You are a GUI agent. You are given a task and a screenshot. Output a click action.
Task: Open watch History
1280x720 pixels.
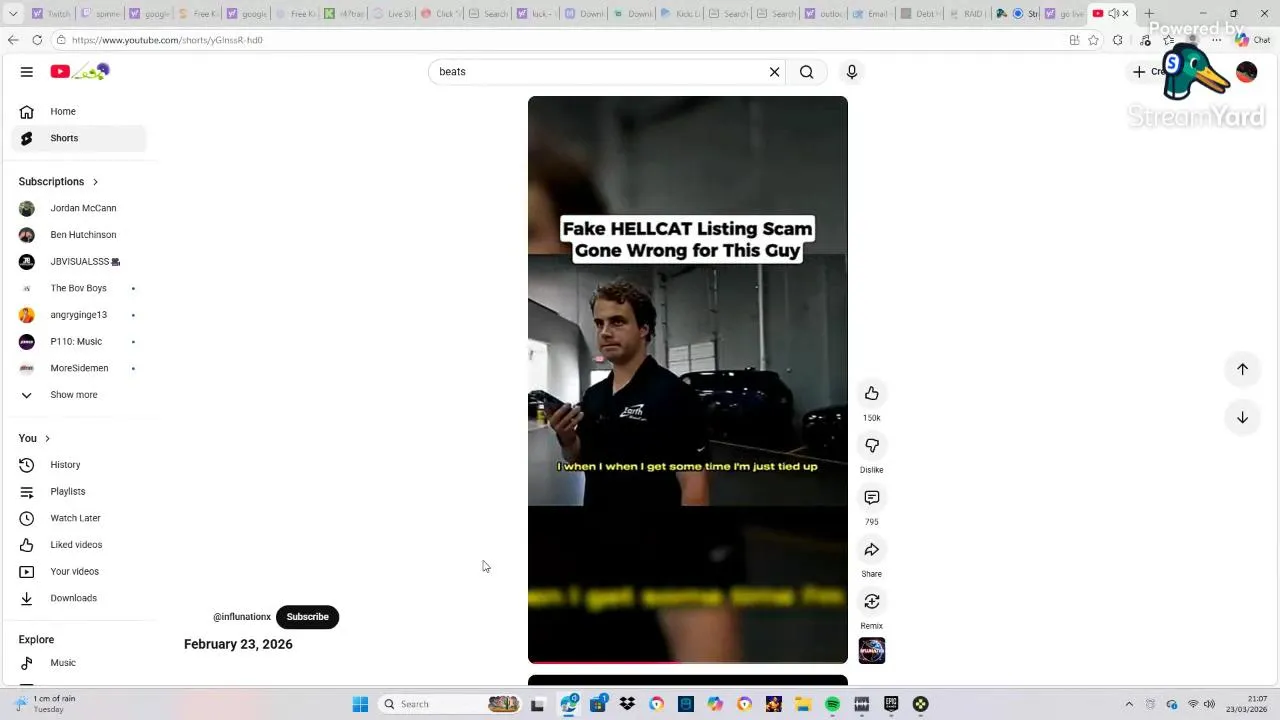click(79, 465)
